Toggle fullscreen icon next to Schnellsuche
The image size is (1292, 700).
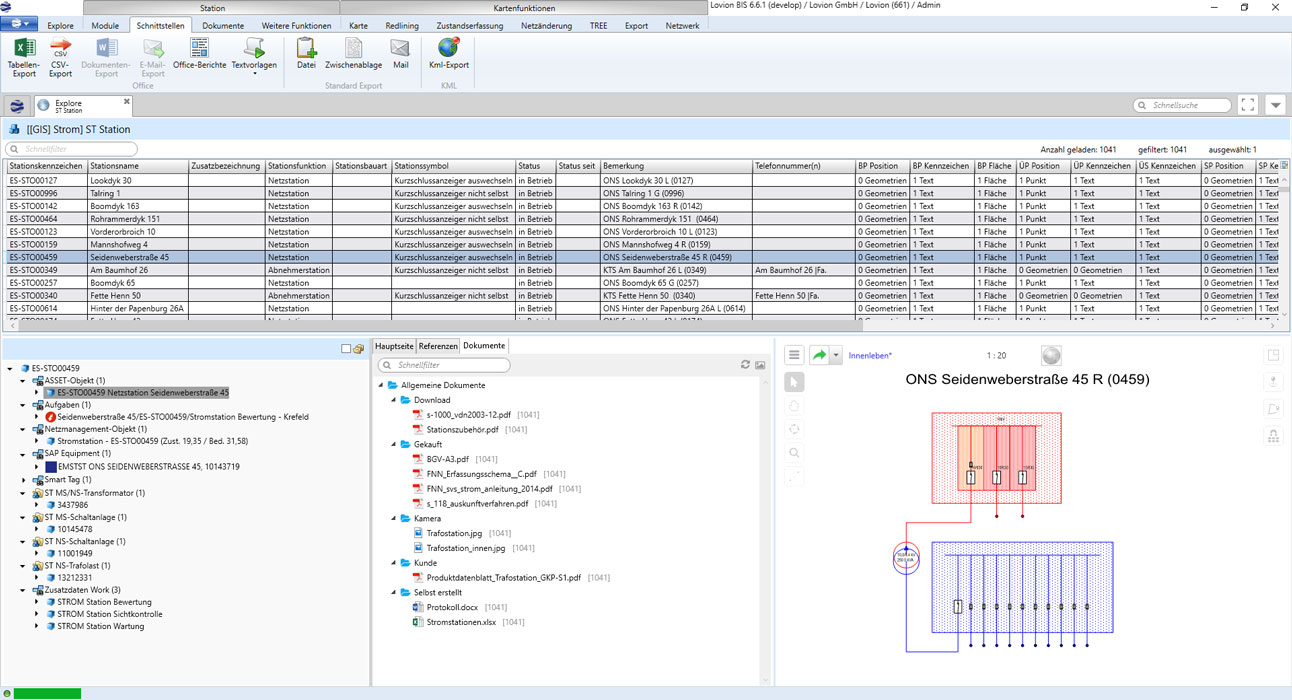coord(1247,105)
